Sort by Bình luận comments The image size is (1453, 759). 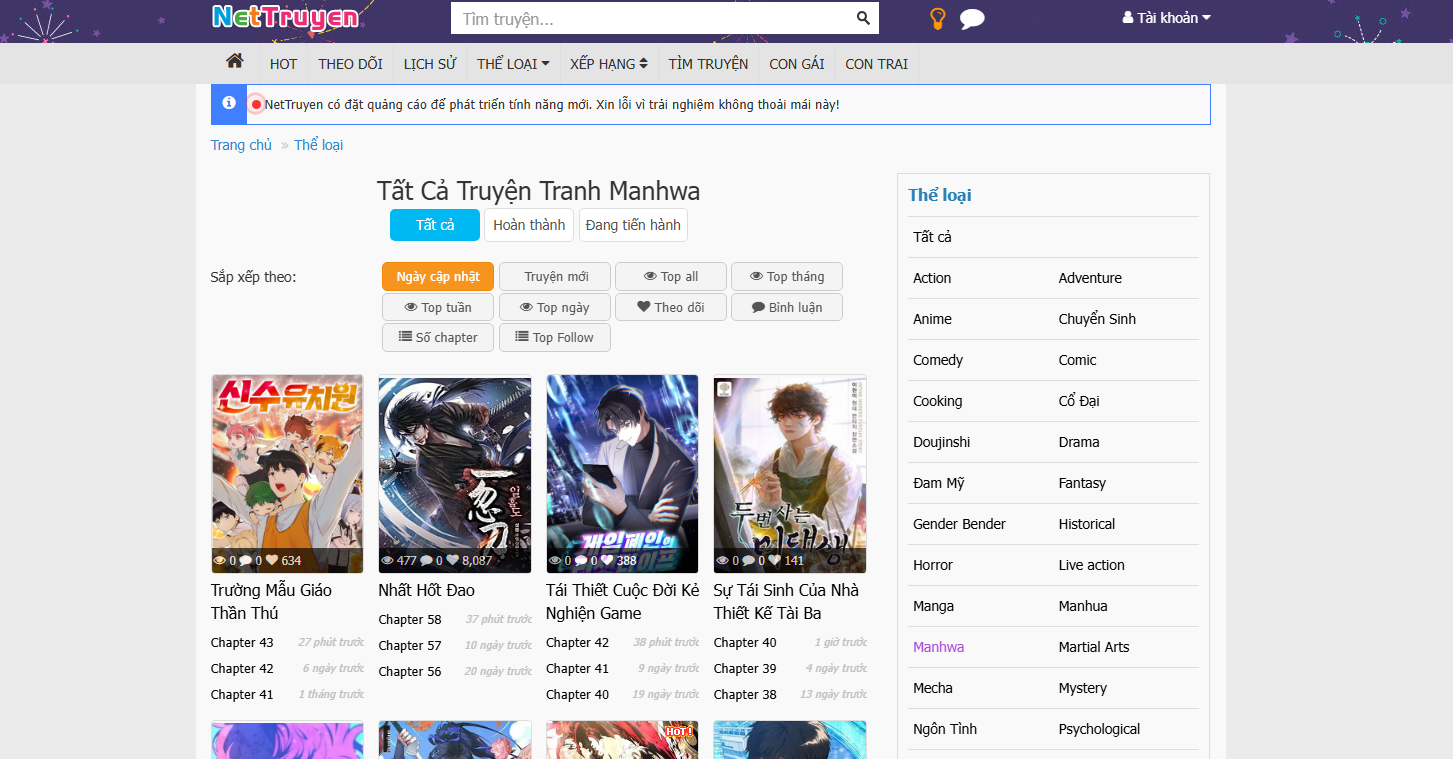pos(787,307)
